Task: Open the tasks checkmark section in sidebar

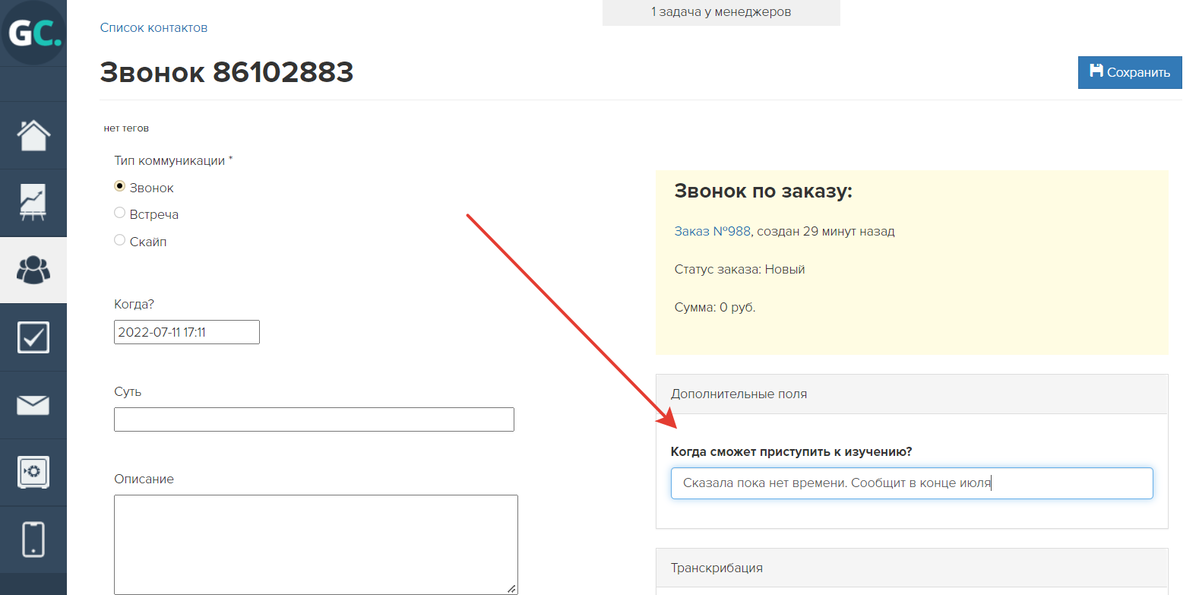Action: point(34,337)
